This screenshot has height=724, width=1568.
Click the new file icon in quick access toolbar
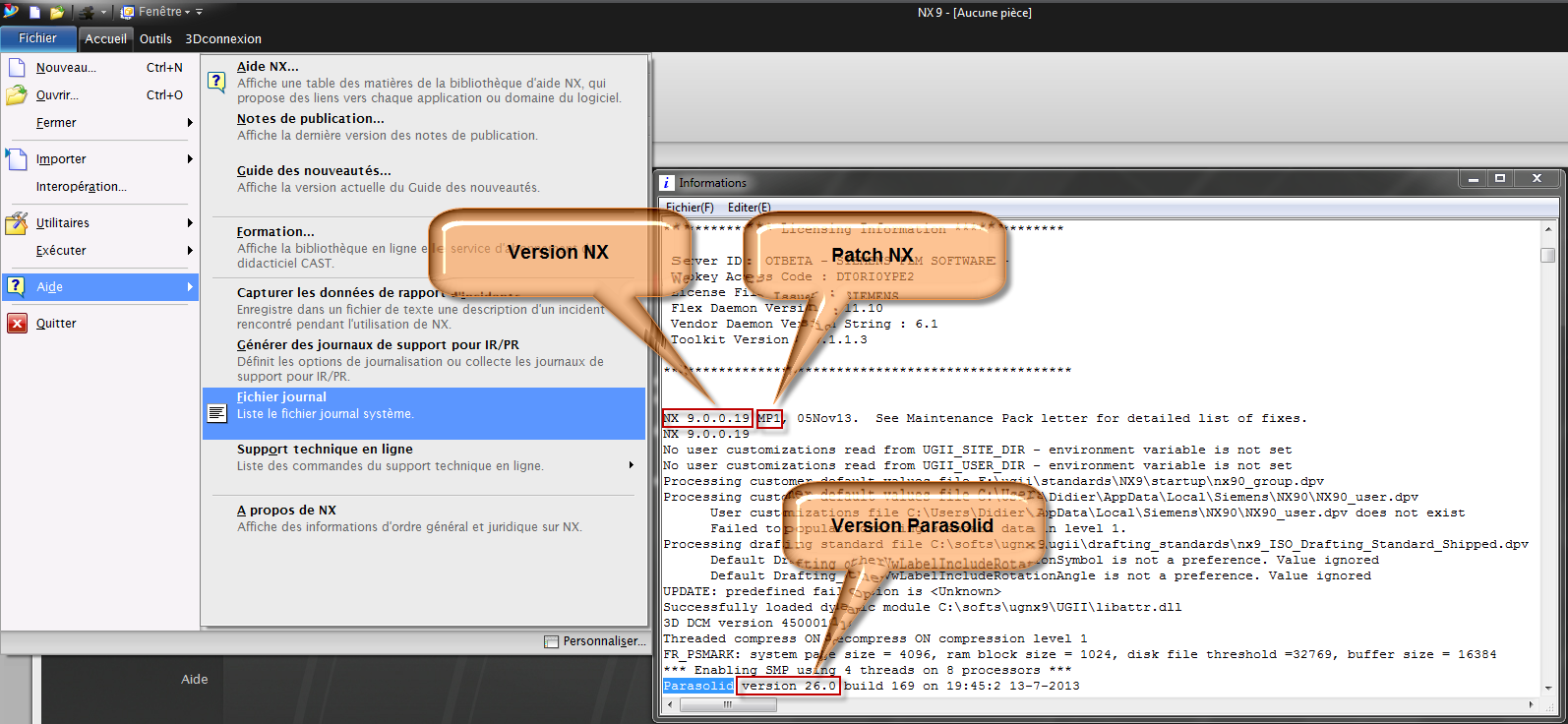coord(35,13)
